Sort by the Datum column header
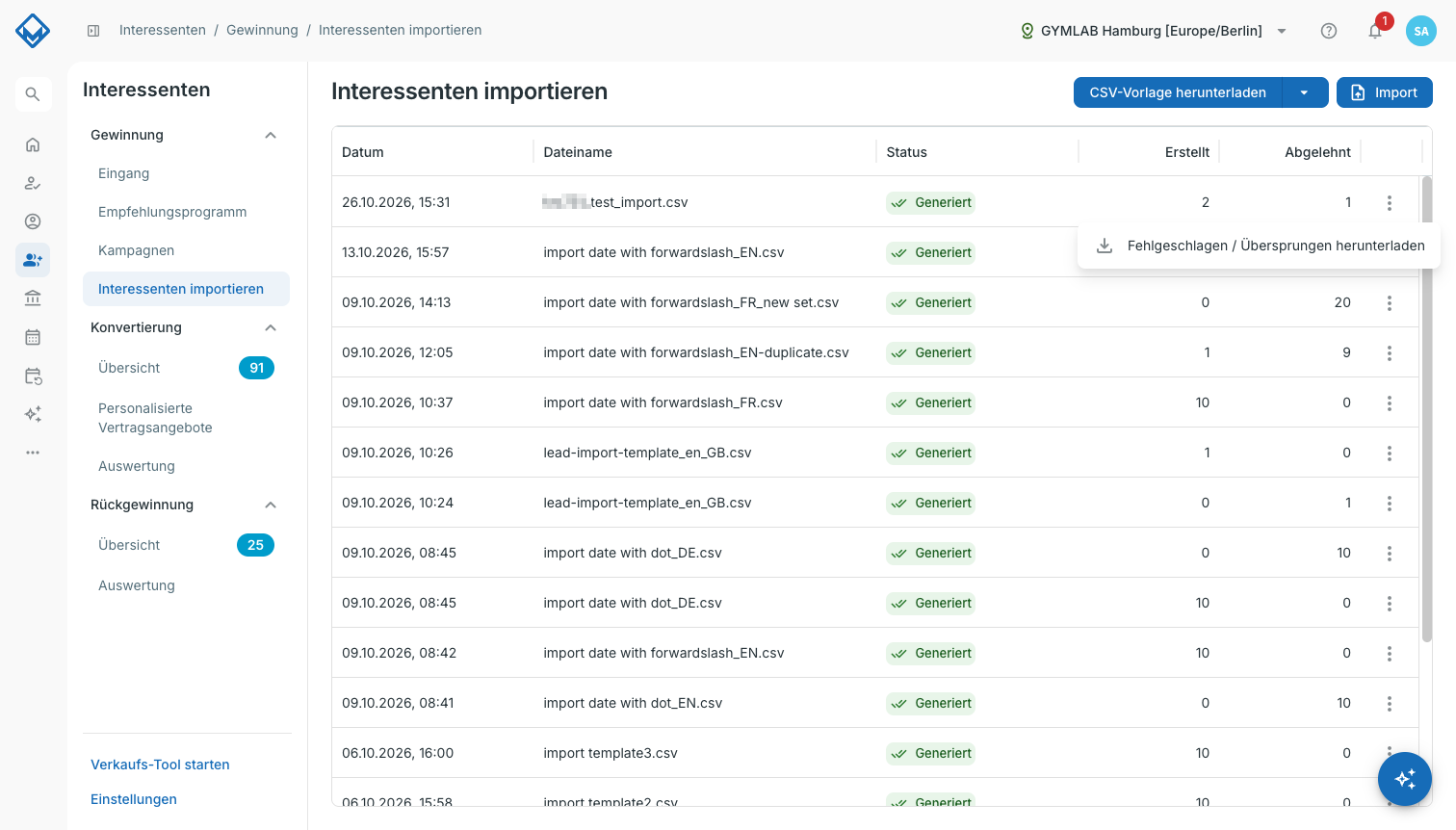Viewport: 1456px width, 830px height. [x=363, y=152]
